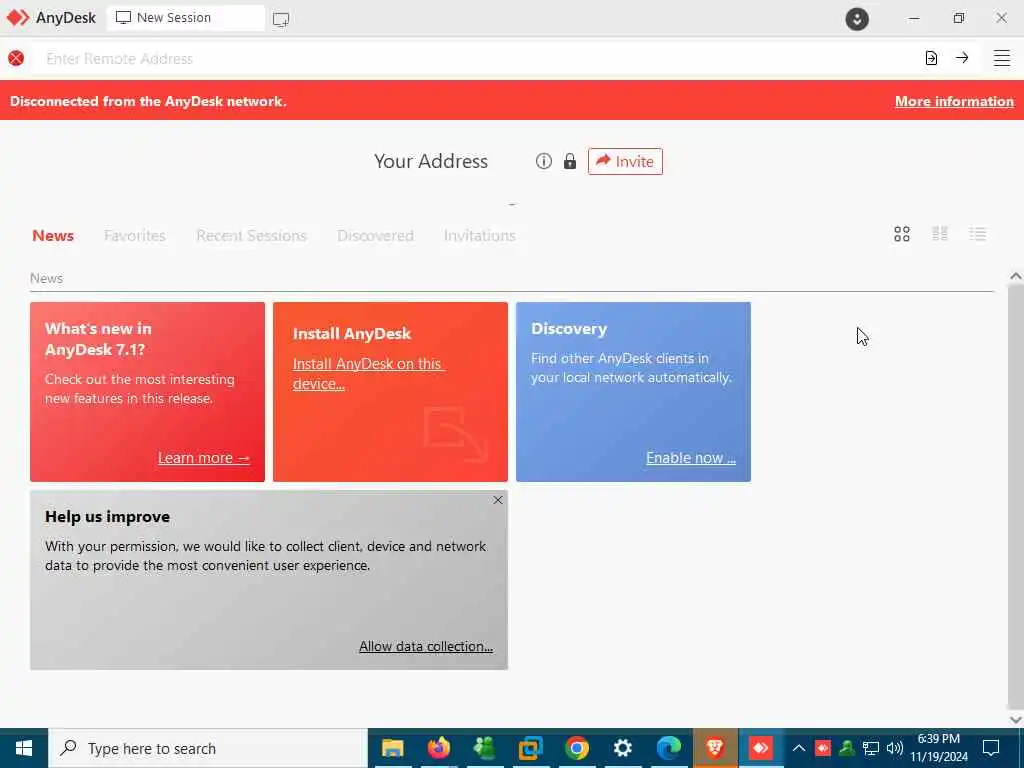
Task: Expand hidden system tray icons
Action: (x=799, y=748)
